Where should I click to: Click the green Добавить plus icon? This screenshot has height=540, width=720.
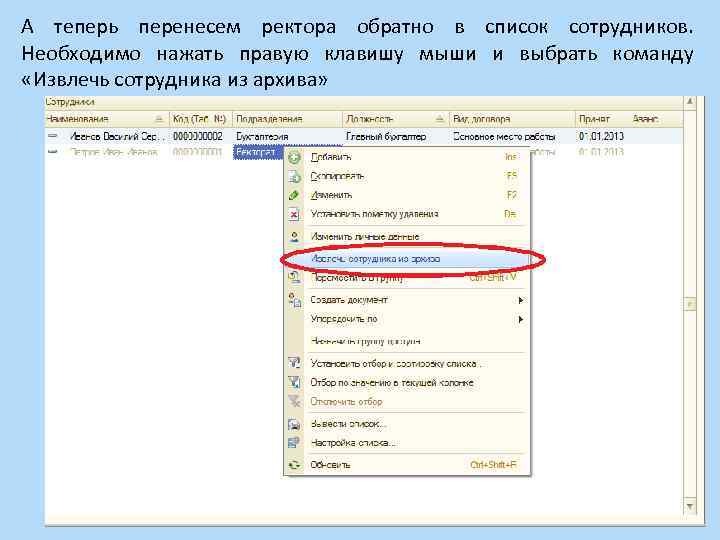coord(294,157)
